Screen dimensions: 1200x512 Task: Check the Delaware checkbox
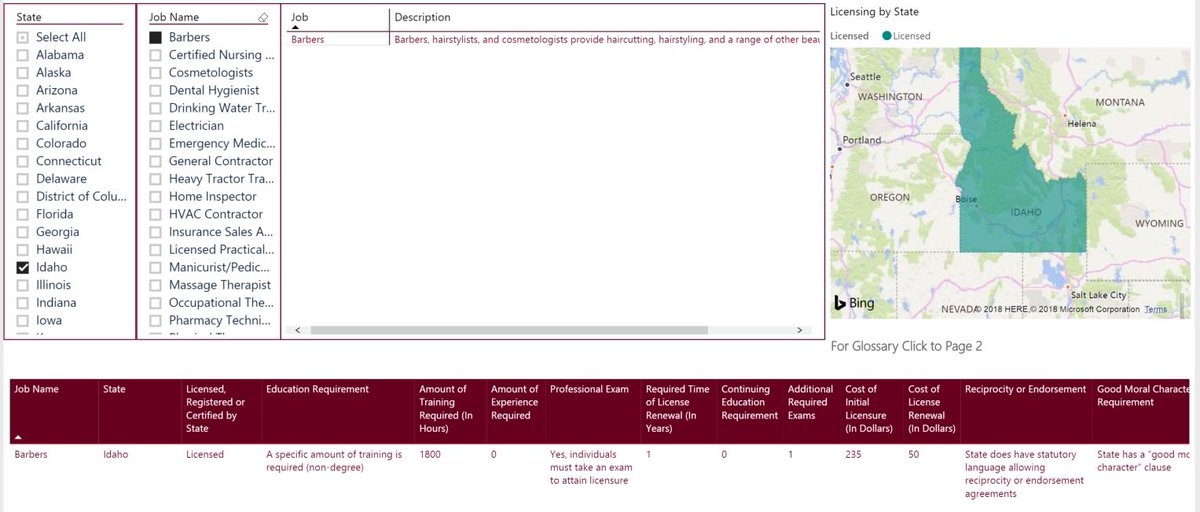[x=23, y=179]
